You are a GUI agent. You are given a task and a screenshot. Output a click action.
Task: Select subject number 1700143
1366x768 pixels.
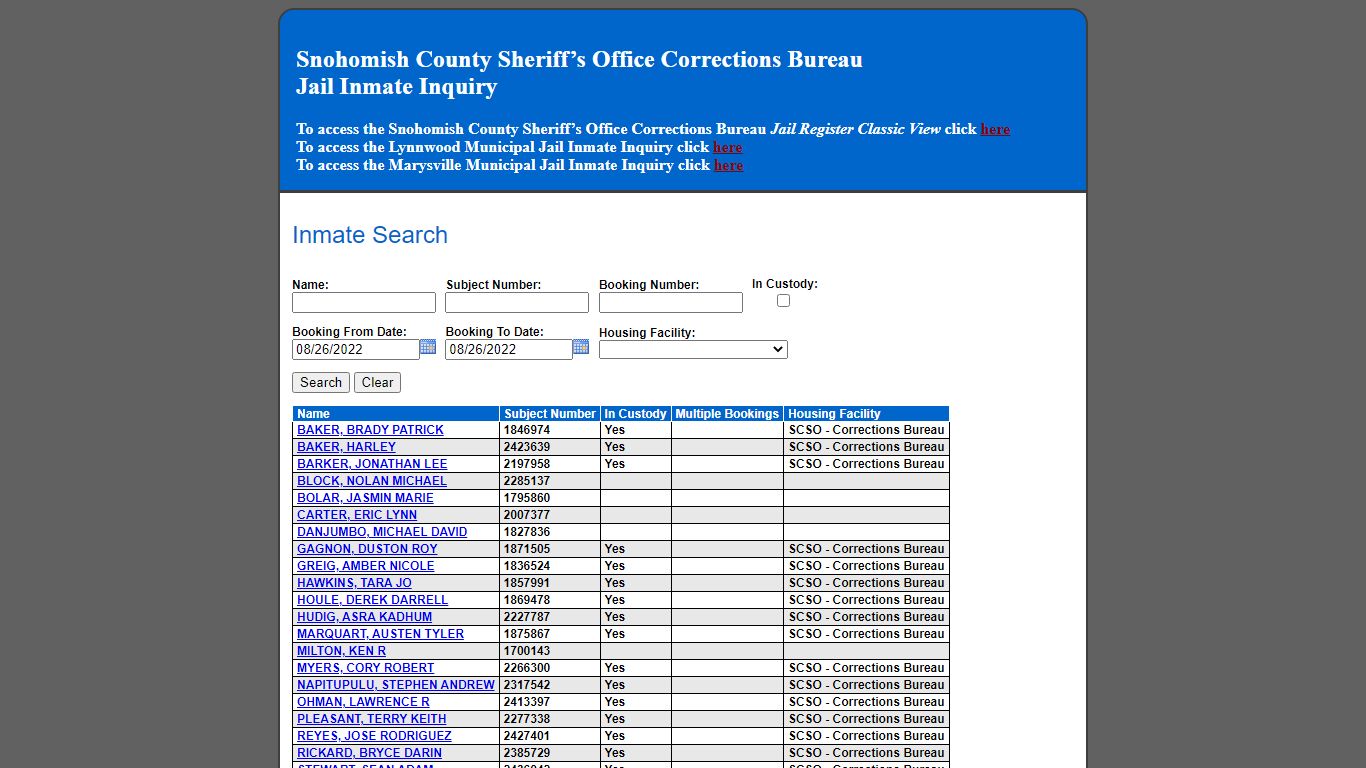[x=527, y=651]
